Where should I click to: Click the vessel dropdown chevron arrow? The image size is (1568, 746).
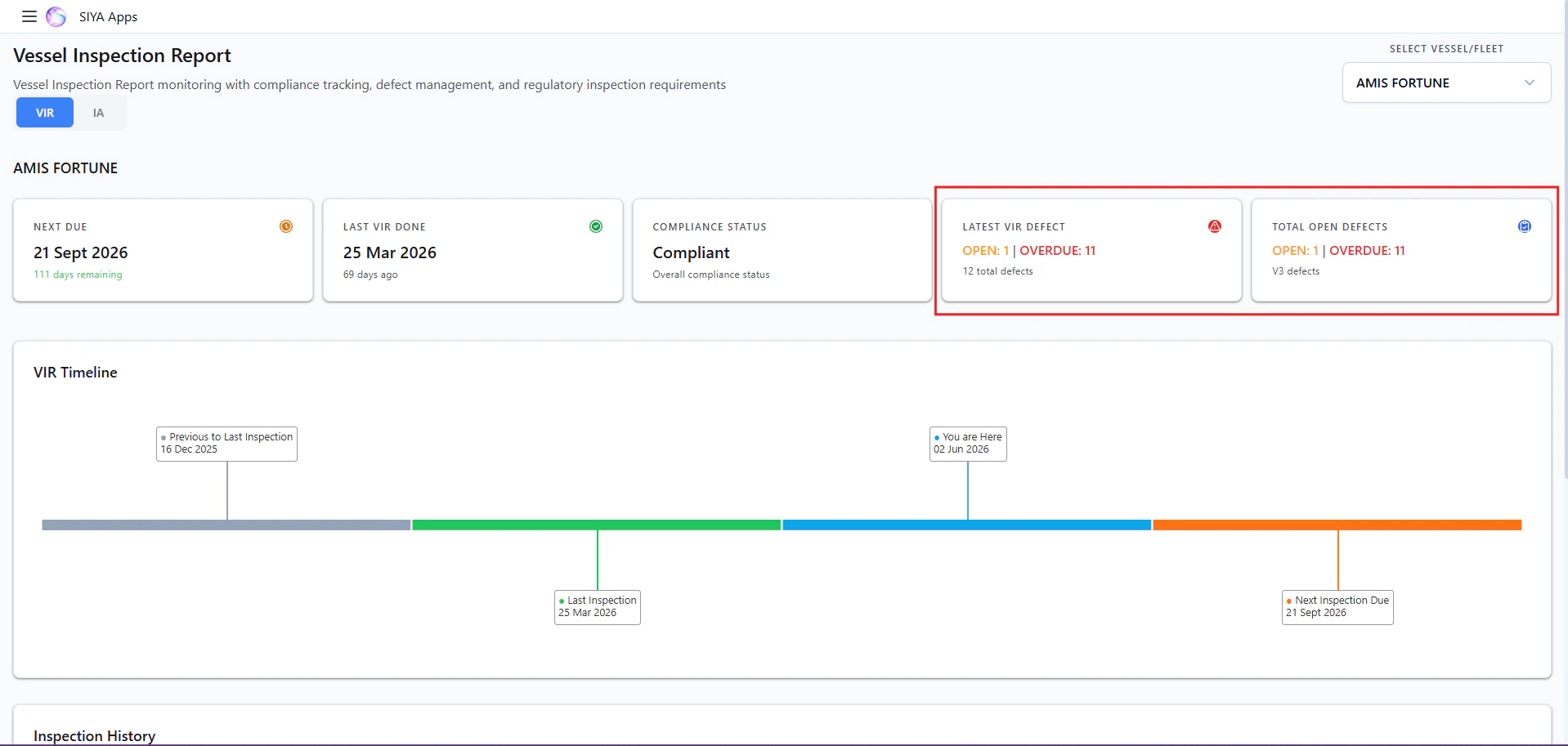pyautogui.click(x=1530, y=83)
